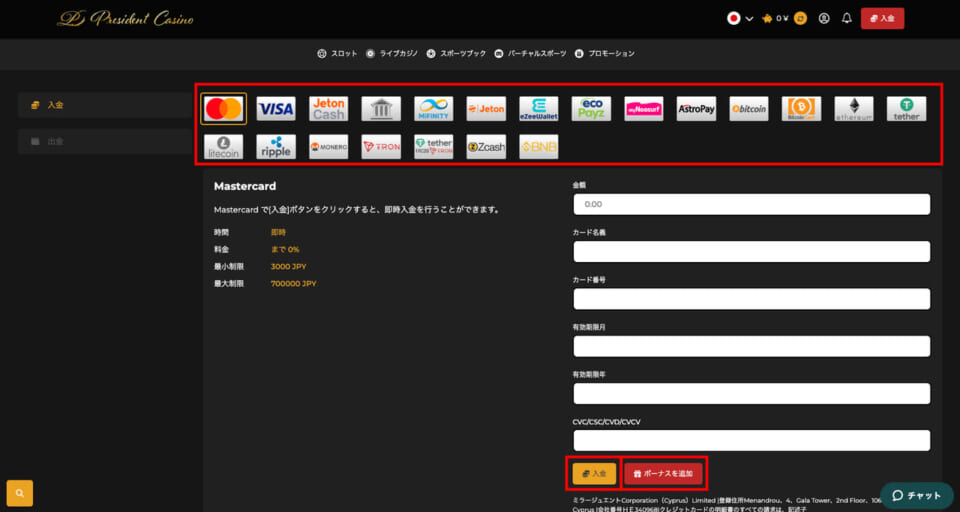Click the Mastercard heading text

pyautogui.click(x=245, y=186)
